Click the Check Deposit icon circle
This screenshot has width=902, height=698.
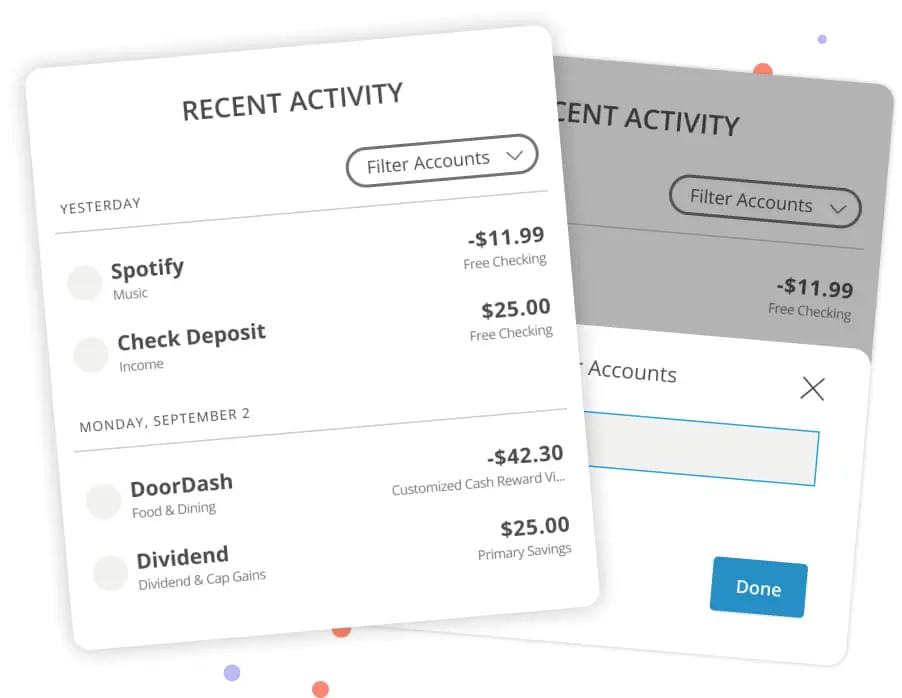pyautogui.click(x=91, y=355)
